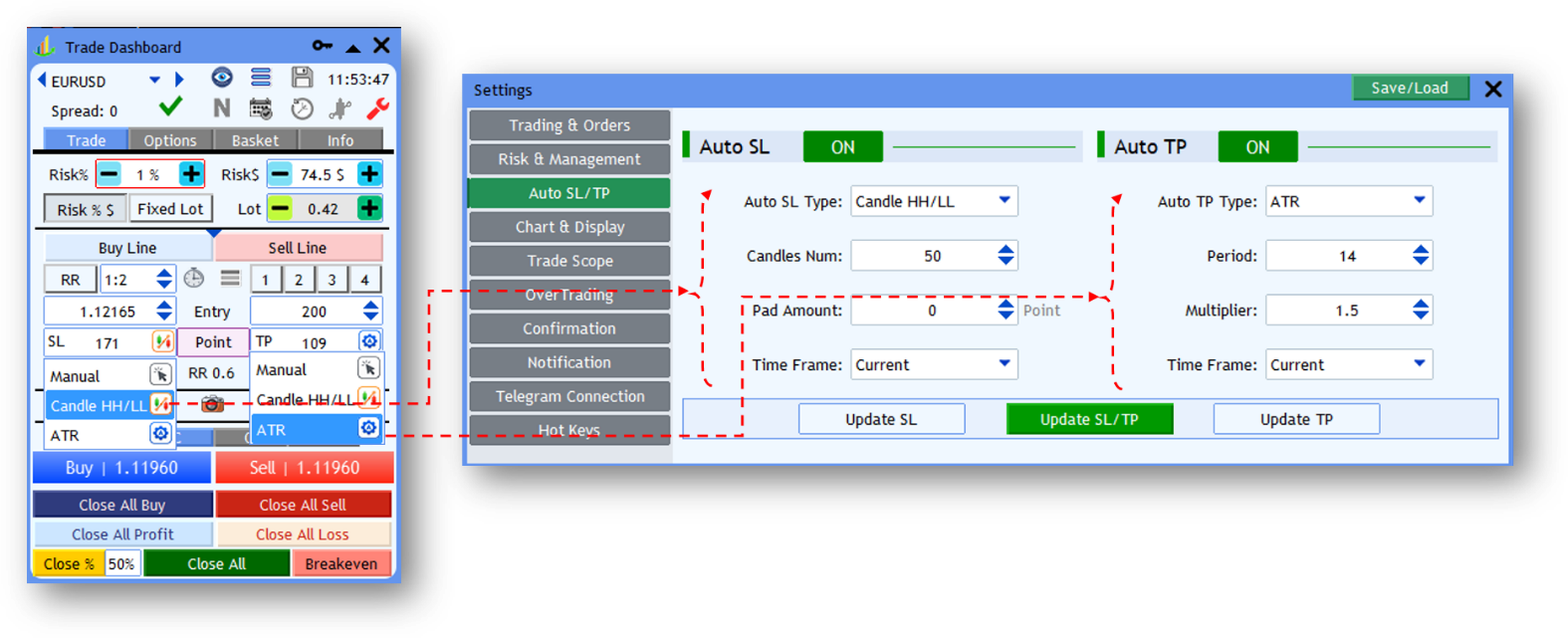1568x638 pixels.
Task: Click the Save/Load button in Settings
Action: click(1410, 88)
